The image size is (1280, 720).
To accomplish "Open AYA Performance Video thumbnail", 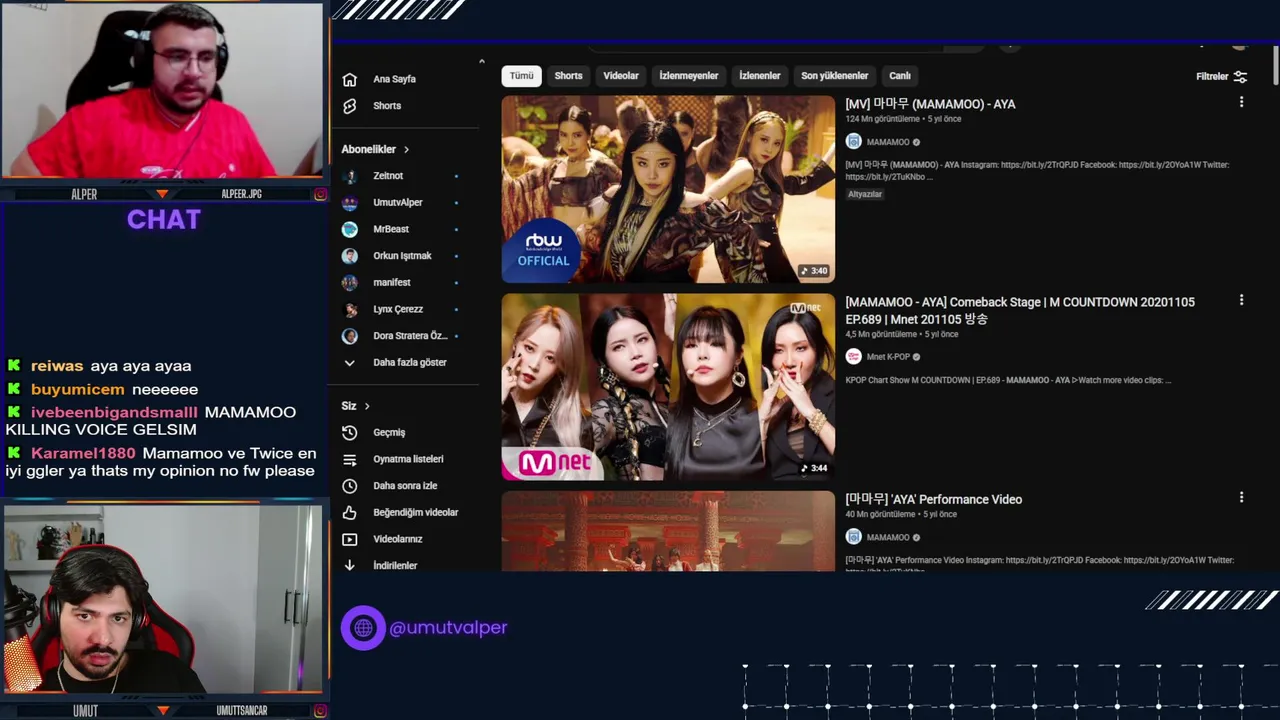I will (x=668, y=531).
